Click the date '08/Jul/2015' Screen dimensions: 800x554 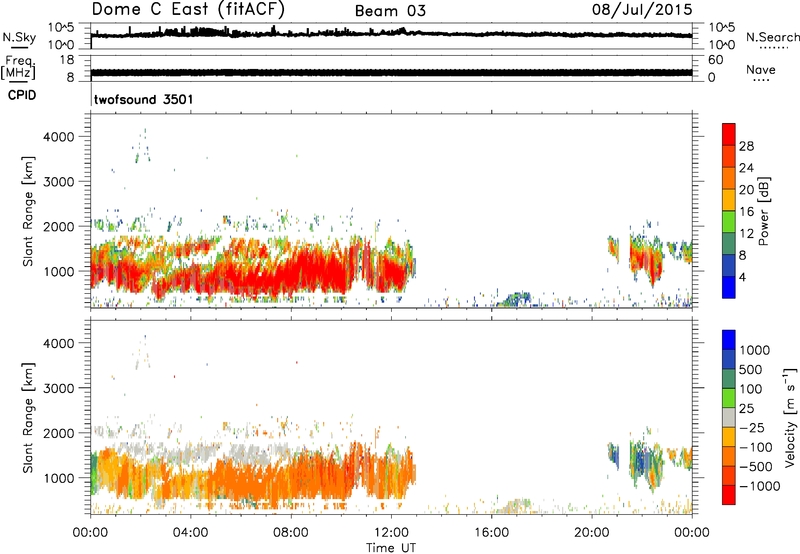click(x=642, y=10)
